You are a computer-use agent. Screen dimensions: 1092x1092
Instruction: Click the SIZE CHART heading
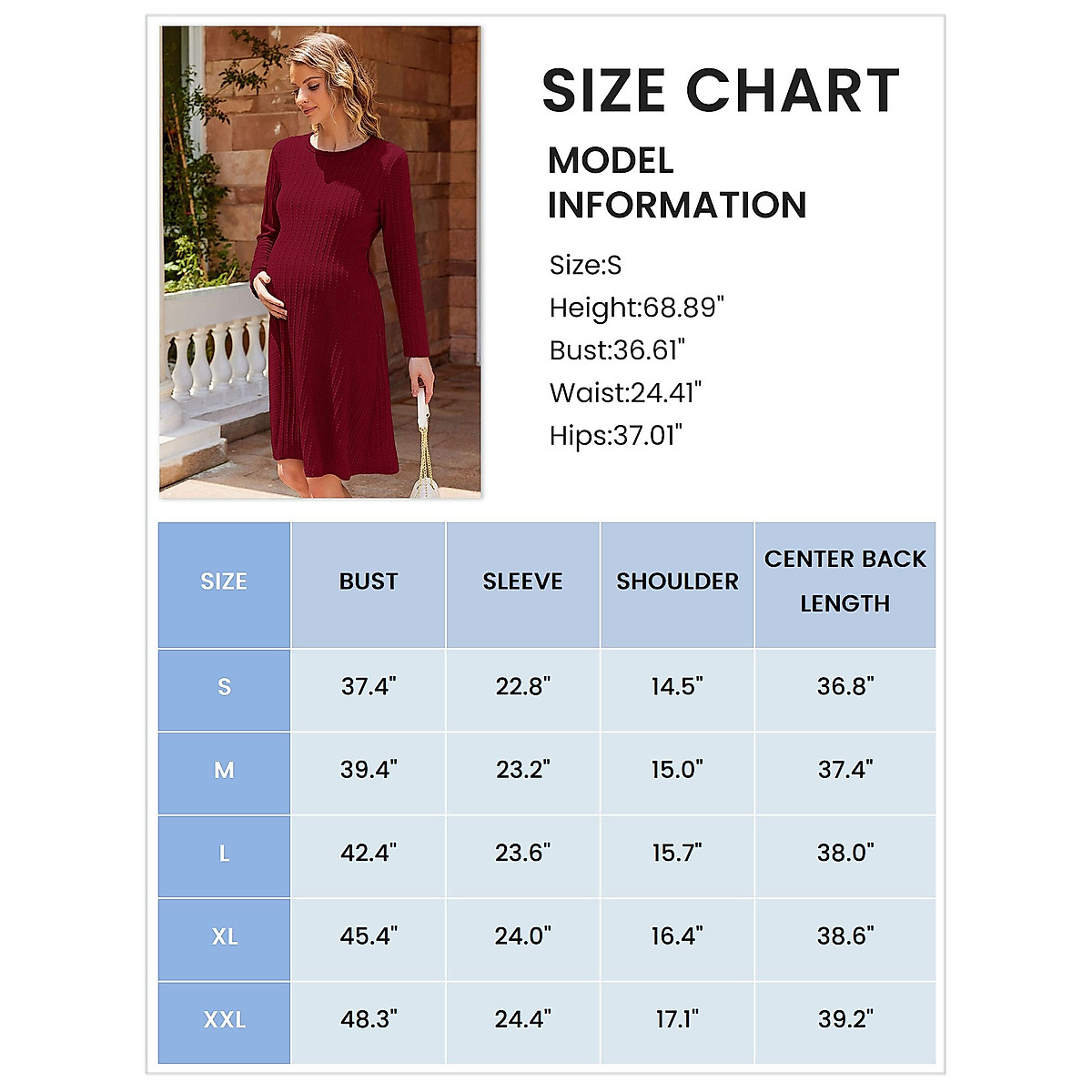(720, 90)
